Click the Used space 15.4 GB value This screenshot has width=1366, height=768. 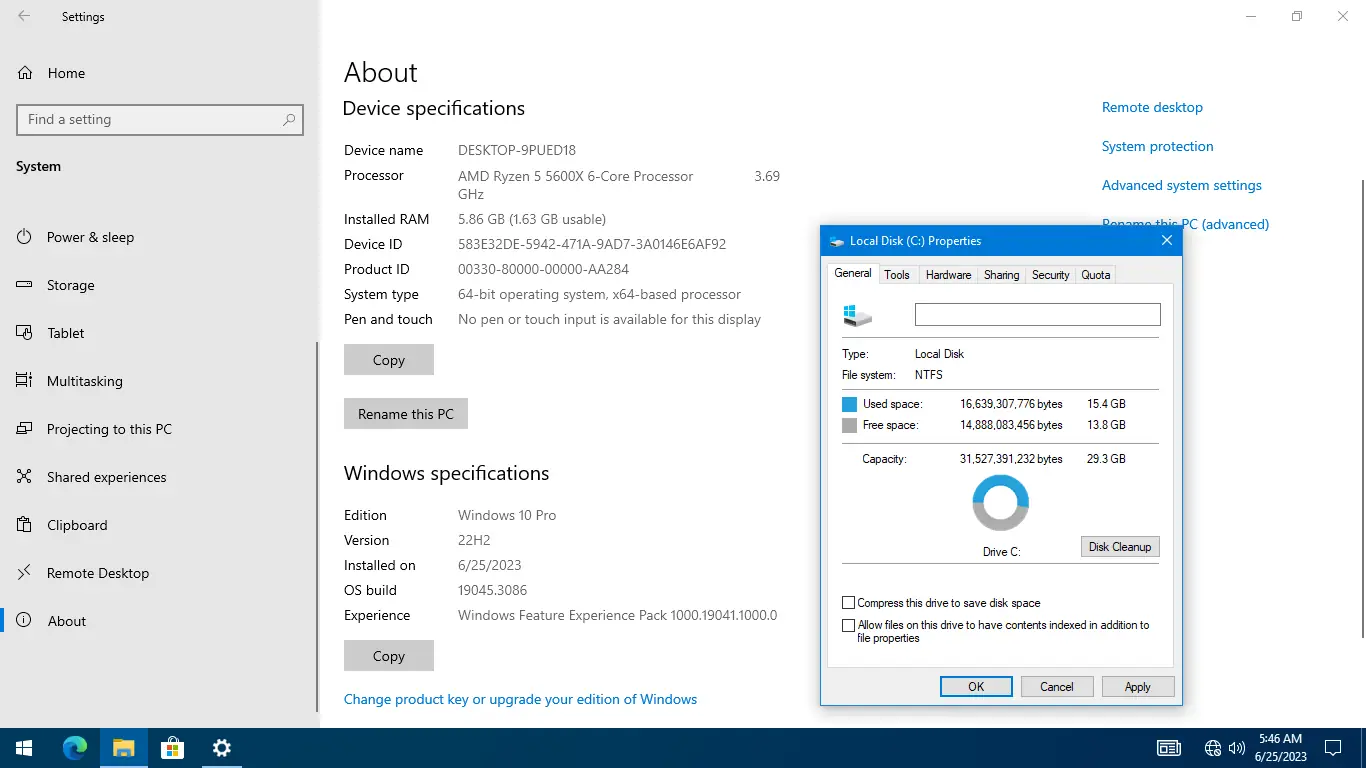[1106, 404]
